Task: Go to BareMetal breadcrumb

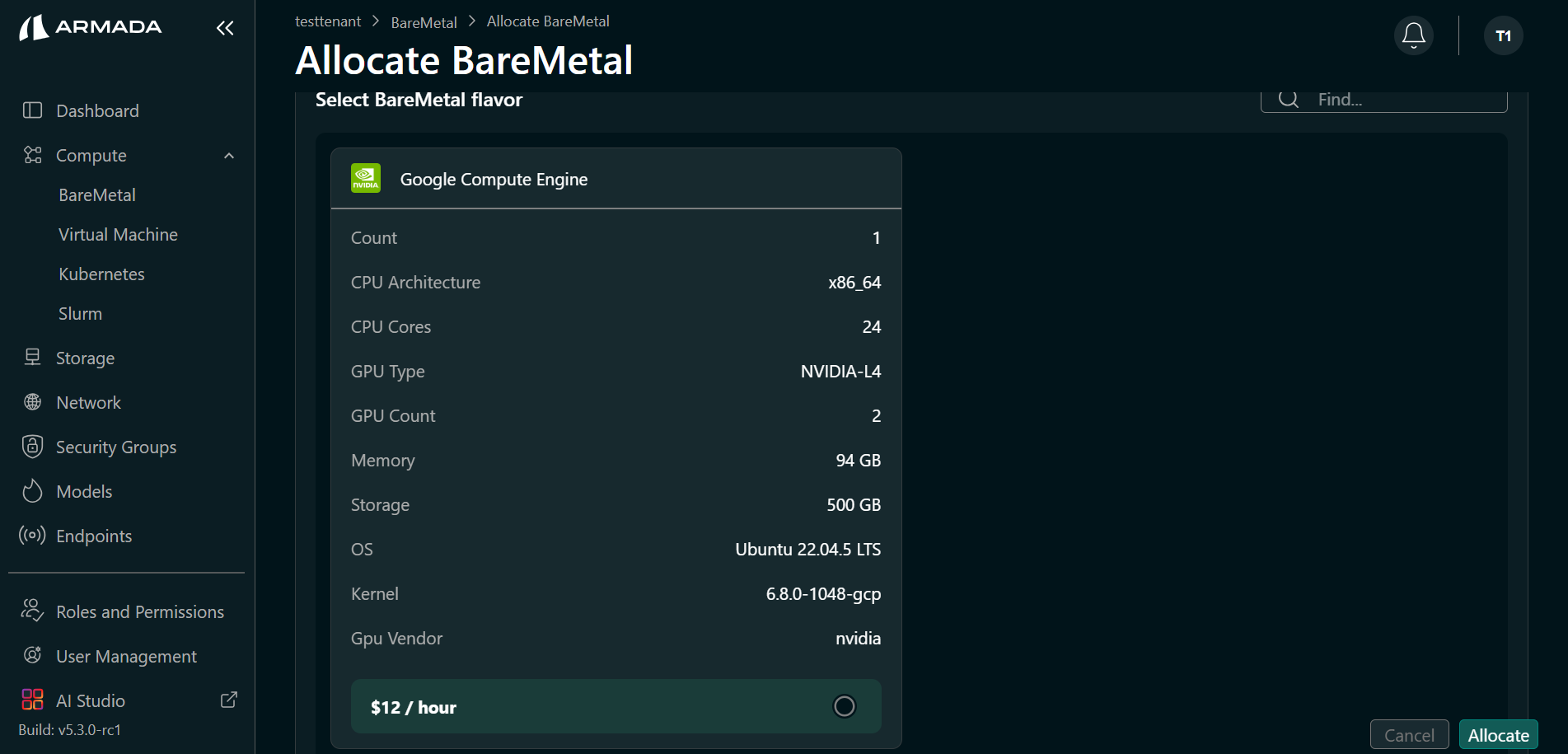Action: [424, 22]
